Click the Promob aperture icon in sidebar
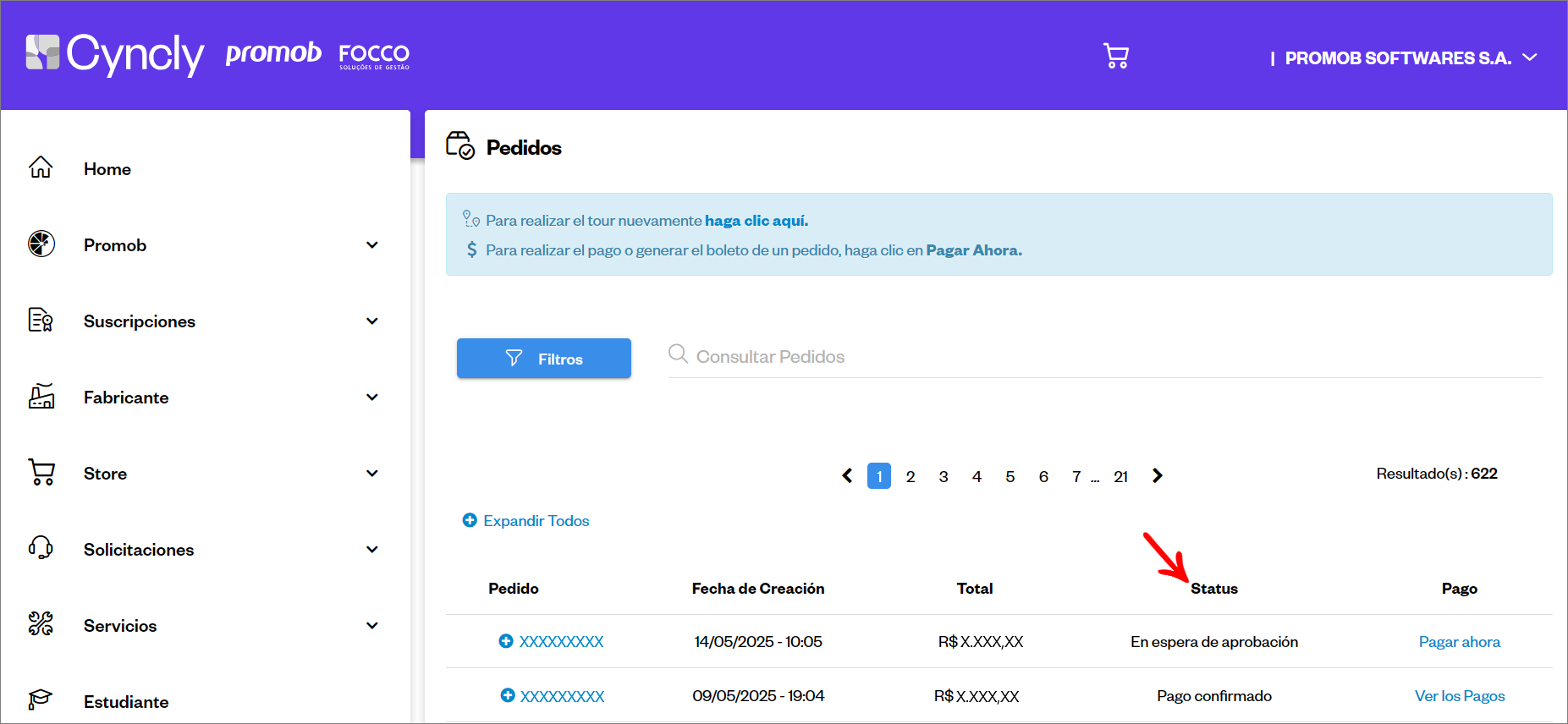1568x724 pixels. tap(41, 244)
